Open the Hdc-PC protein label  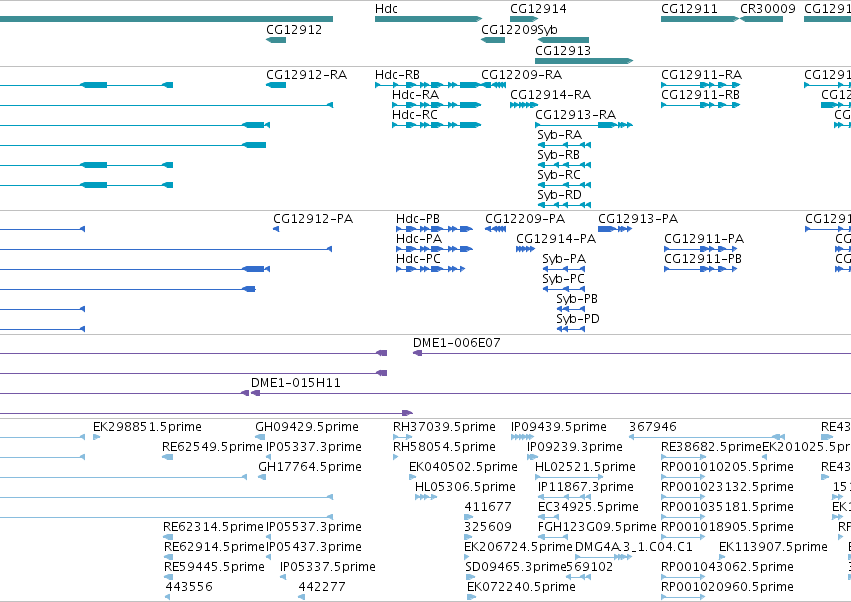pyautogui.click(x=418, y=259)
